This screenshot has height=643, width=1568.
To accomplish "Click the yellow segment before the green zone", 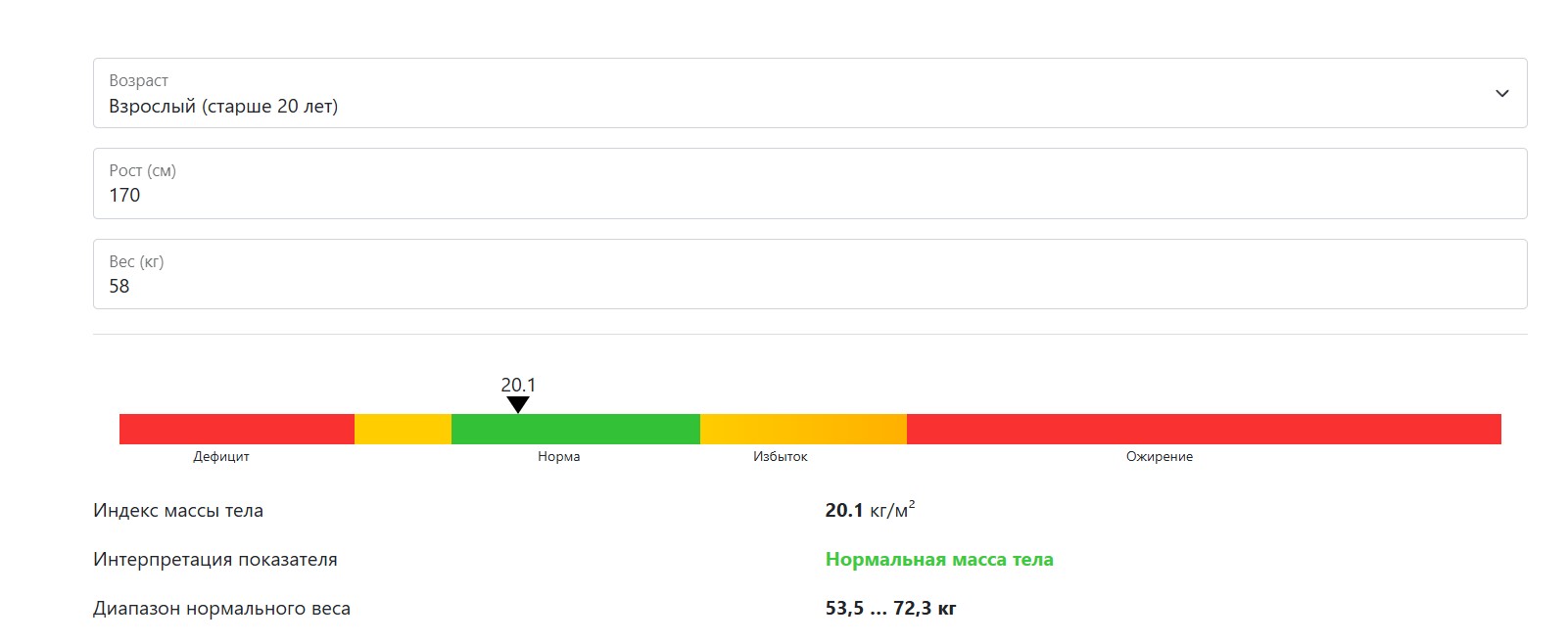I will click(x=403, y=429).
